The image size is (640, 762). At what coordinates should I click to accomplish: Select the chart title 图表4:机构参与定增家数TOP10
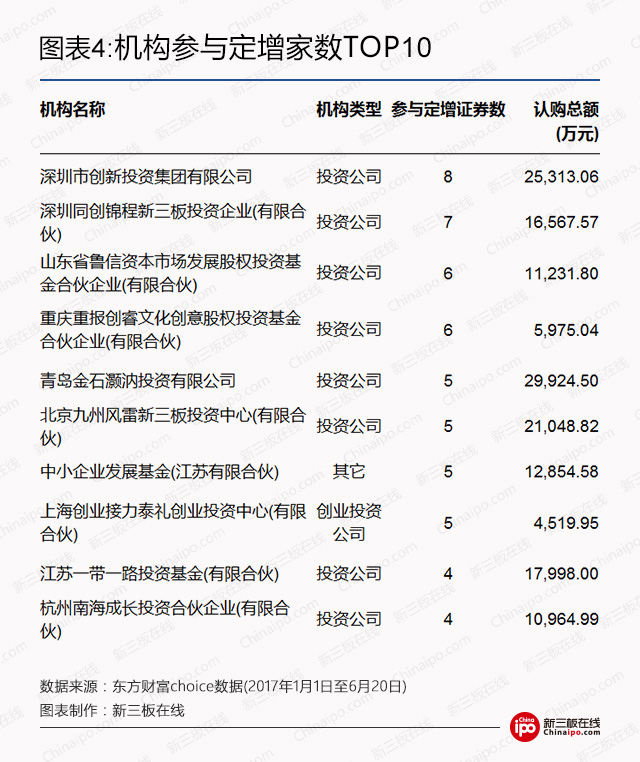pos(235,48)
